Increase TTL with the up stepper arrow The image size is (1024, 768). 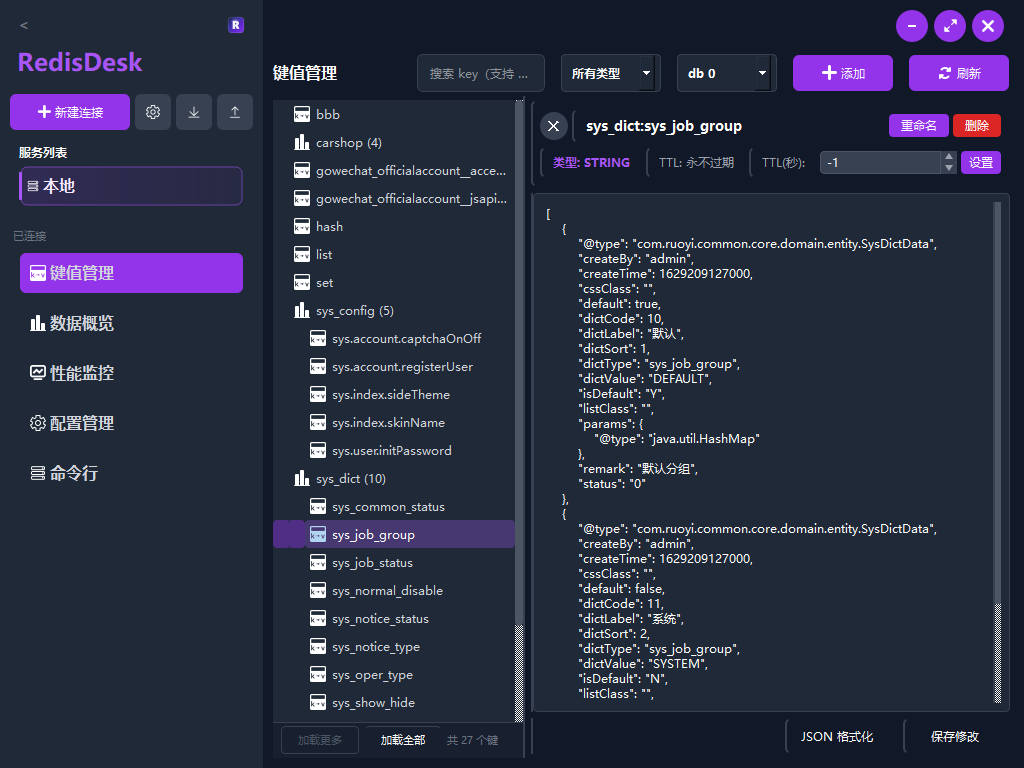tap(949, 157)
